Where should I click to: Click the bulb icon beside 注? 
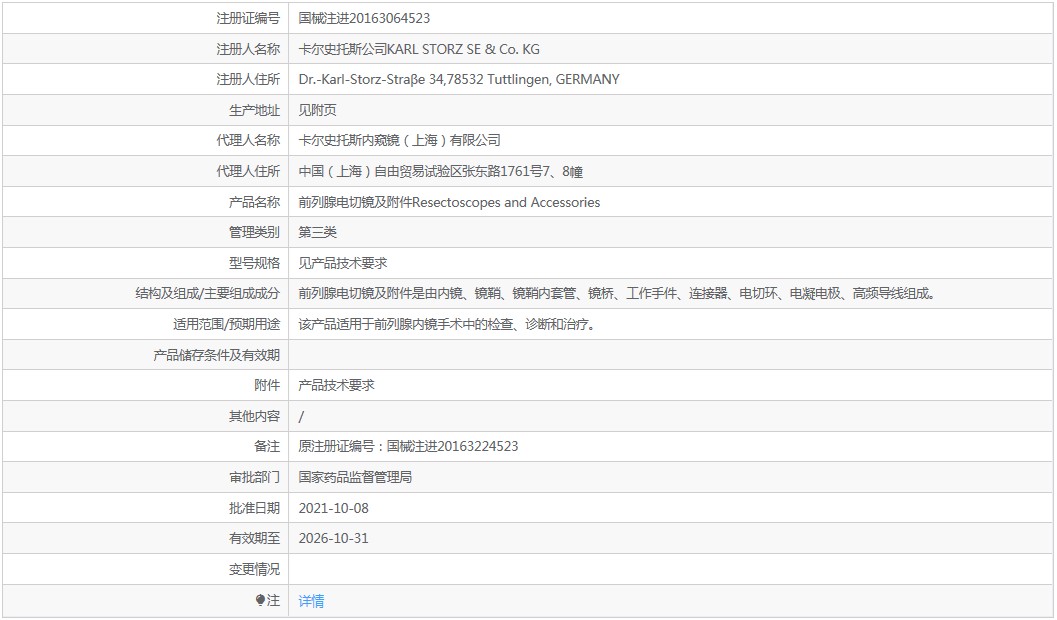click(x=260, y=600)
